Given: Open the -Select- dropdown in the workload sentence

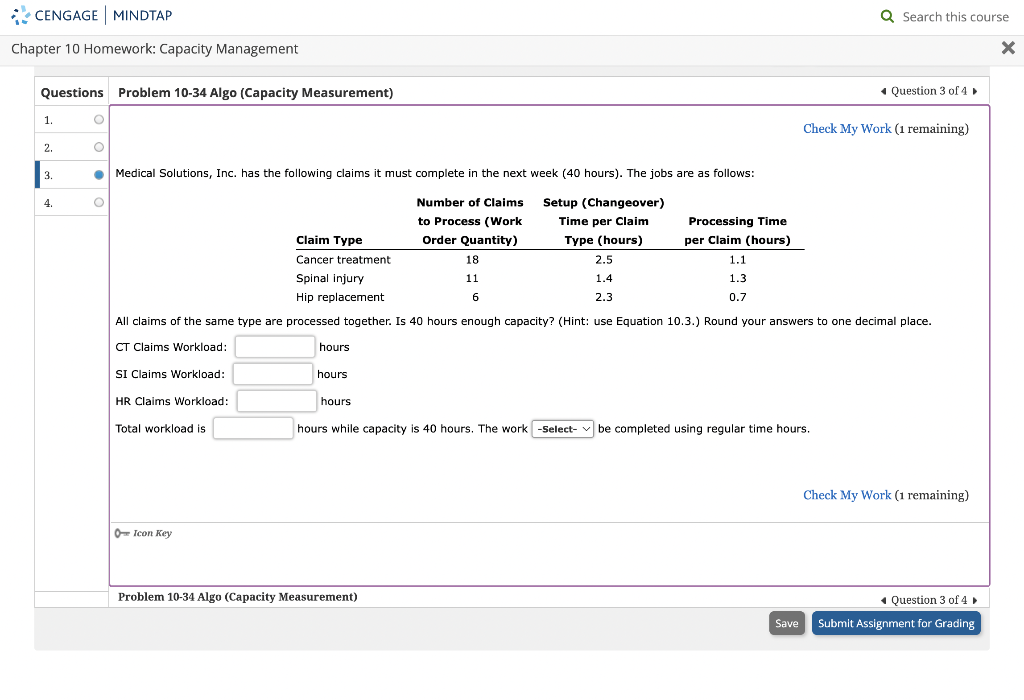Looking at the screenshot, I should click(x=562, y=428).
